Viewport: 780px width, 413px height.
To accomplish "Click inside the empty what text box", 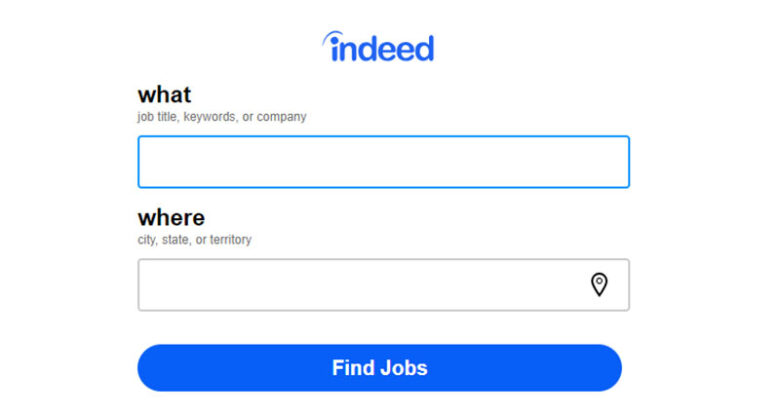I will (383, 162).
